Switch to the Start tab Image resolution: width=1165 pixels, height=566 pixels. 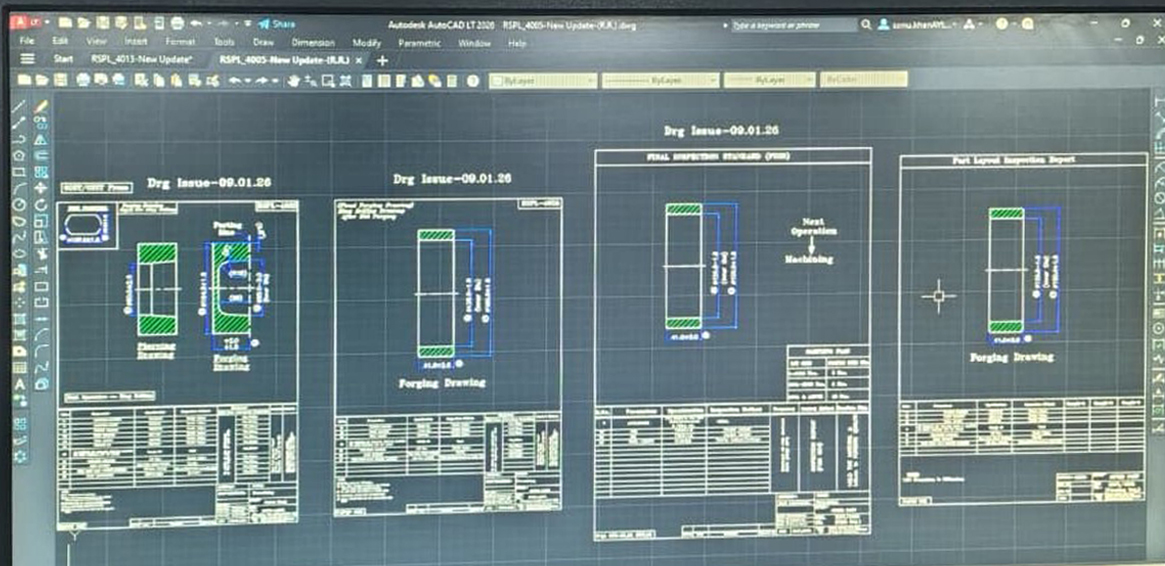point(63,59)
